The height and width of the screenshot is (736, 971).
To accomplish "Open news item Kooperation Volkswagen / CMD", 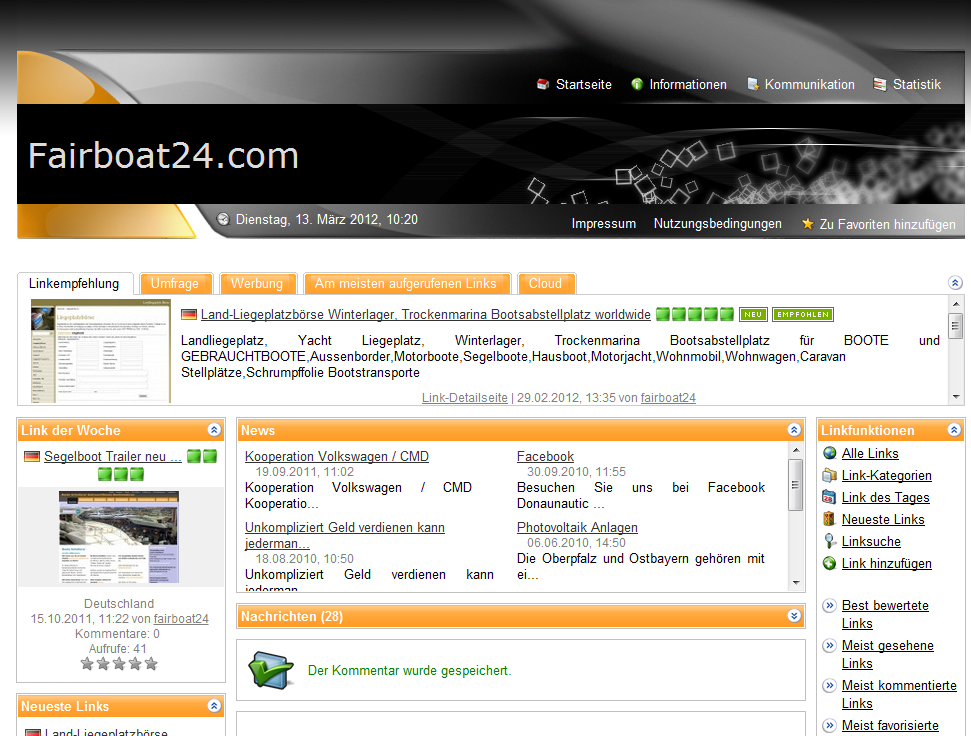I will coord(336,456).
